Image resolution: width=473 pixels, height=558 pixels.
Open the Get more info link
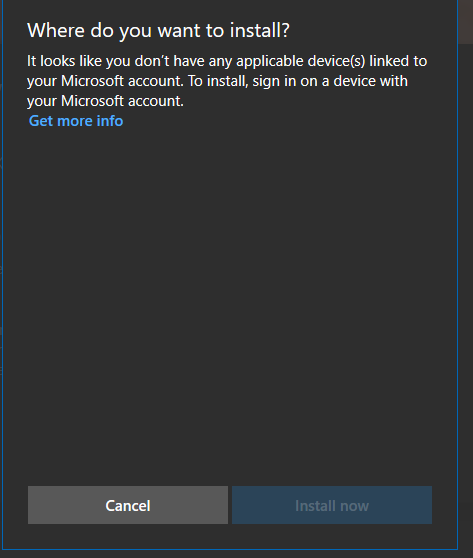pyautogui.click(x=76, y=121)
